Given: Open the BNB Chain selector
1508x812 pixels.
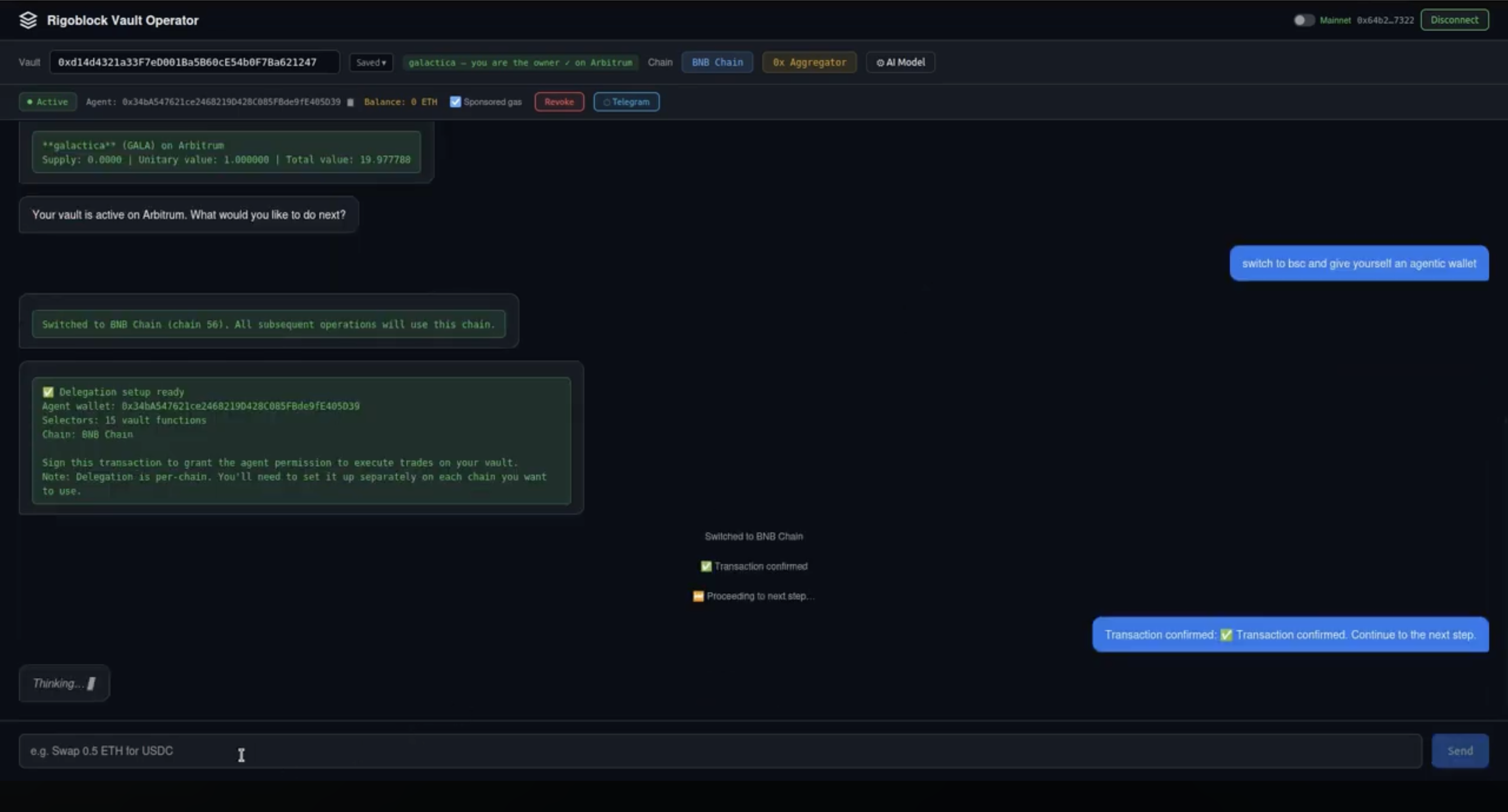Looking at the screenshot, I should (717, 62).
